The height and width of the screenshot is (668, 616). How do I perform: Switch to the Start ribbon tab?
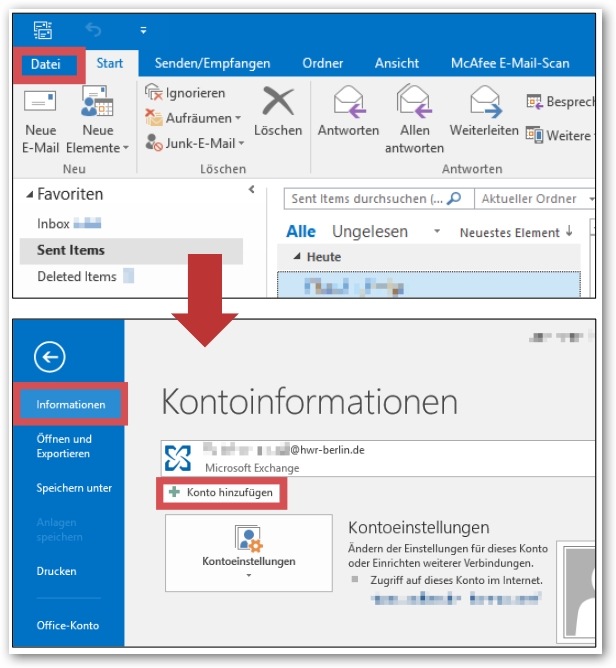tap(110, 63)
